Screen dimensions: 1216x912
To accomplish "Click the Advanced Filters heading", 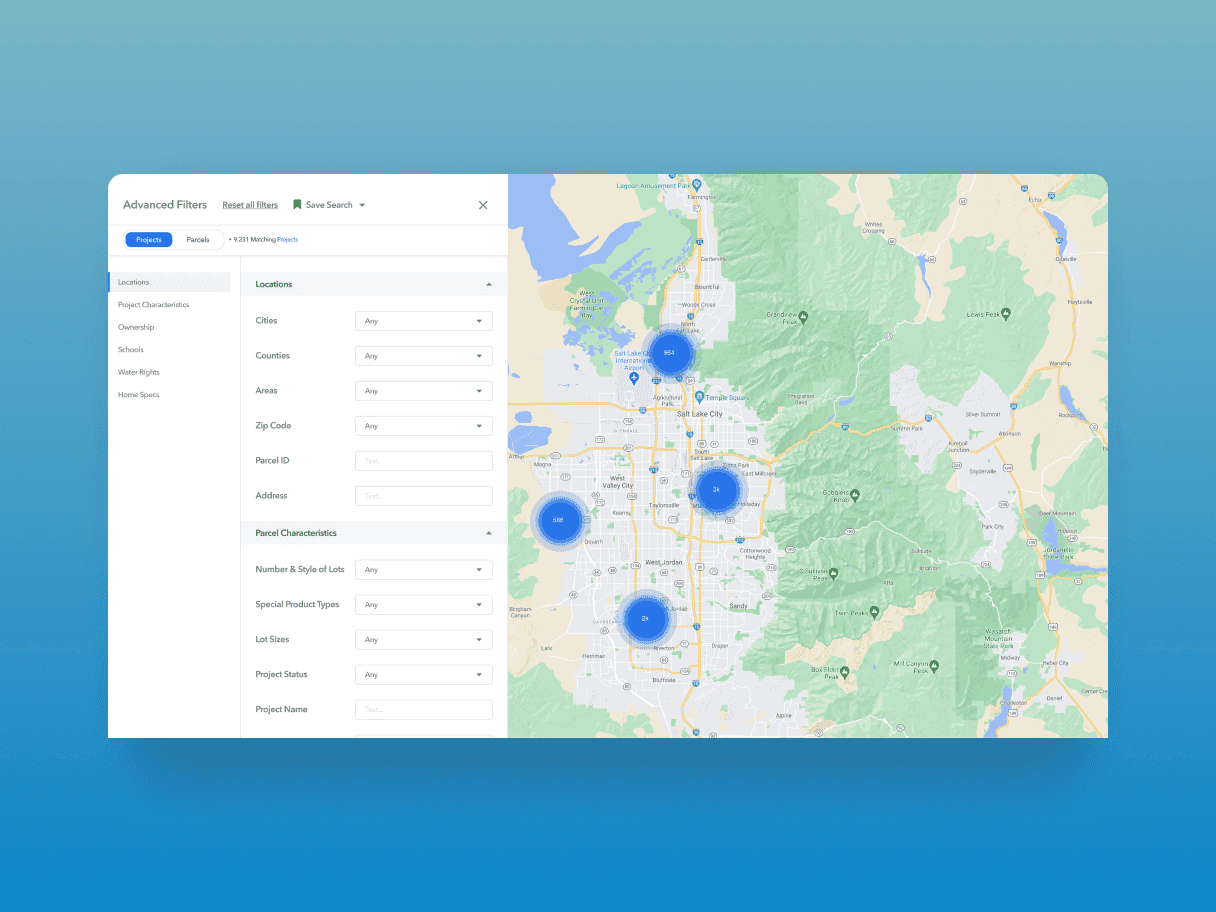I will 165,205.
